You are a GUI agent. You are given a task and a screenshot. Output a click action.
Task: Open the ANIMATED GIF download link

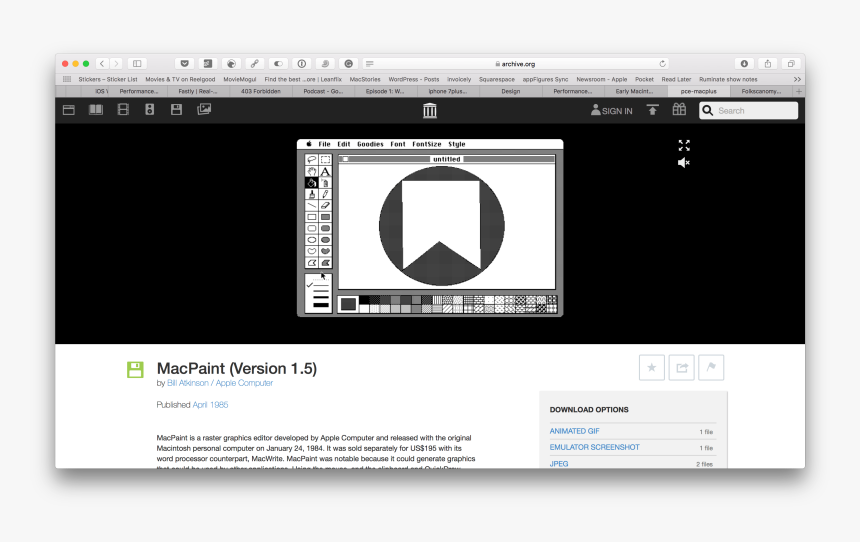click(x=574, y=431)
